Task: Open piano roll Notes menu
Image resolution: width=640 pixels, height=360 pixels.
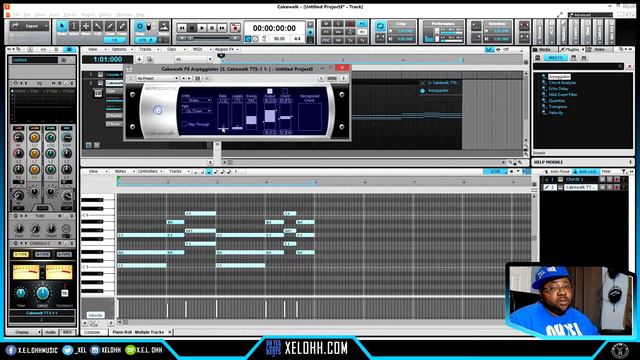Action: coord(121,171)
